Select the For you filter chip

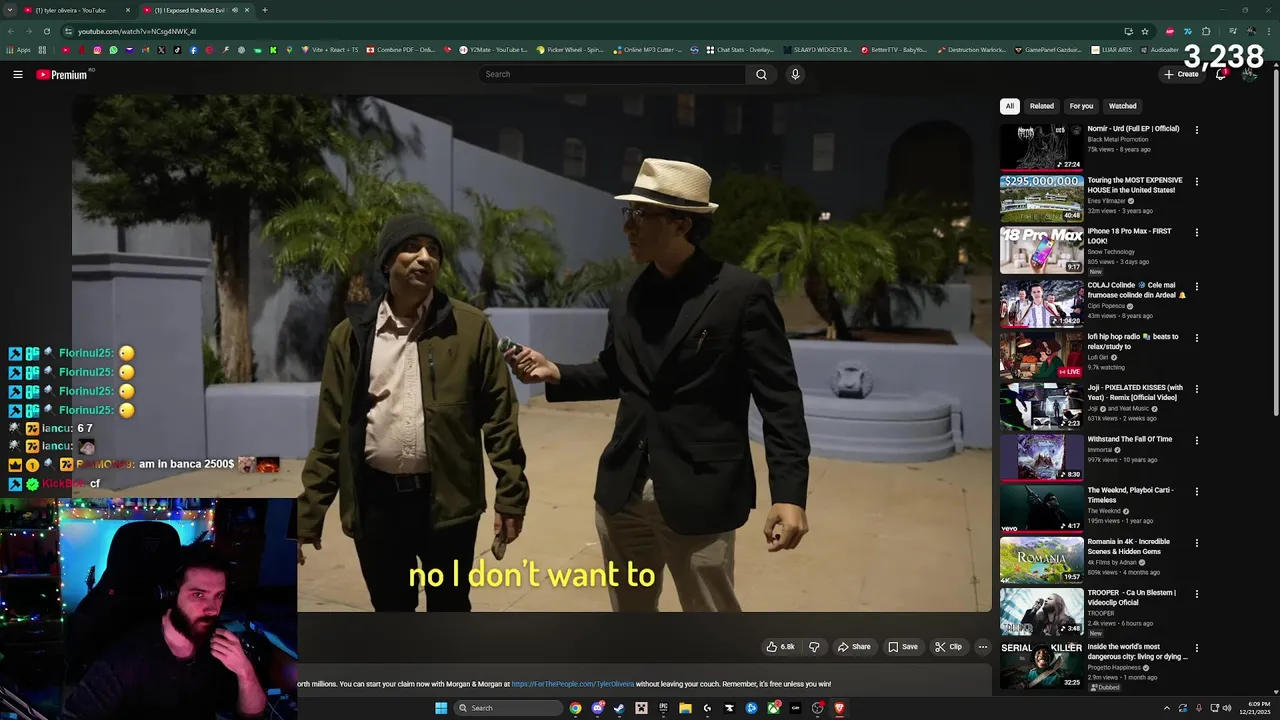(1081, 106)
